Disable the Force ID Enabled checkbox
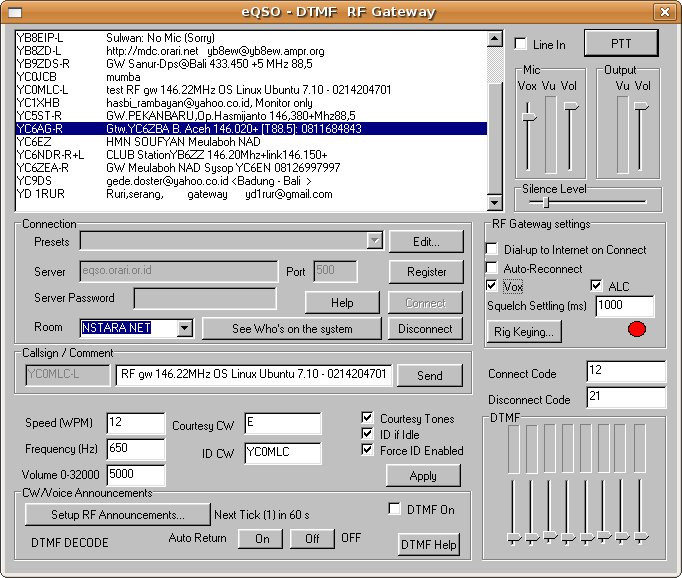The width and height of the screenshot is (682, 578). tap(368, 450)
